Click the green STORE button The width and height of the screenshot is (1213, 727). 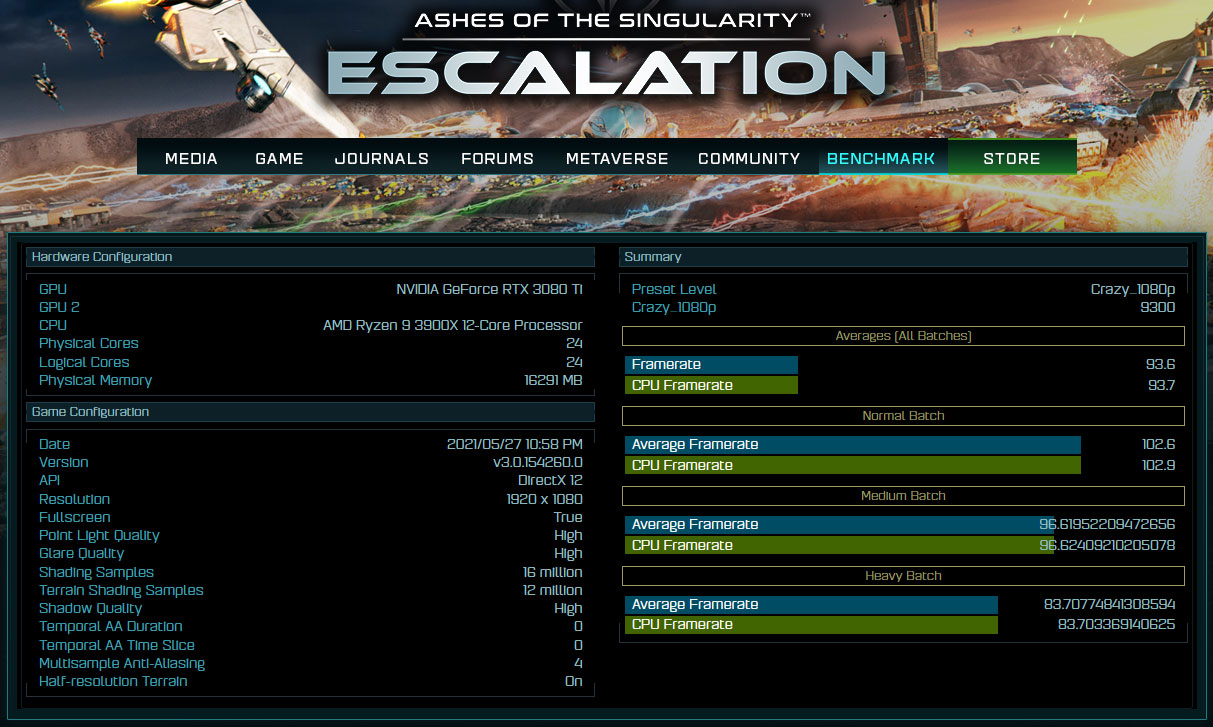tap(1011, 158)
